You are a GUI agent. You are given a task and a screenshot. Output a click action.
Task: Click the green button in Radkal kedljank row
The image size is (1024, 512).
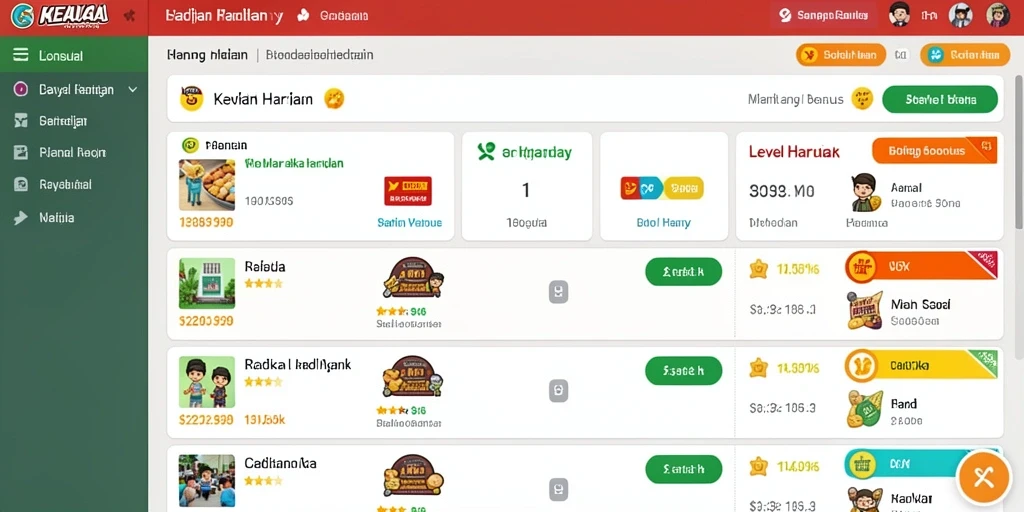pos(683,370)
